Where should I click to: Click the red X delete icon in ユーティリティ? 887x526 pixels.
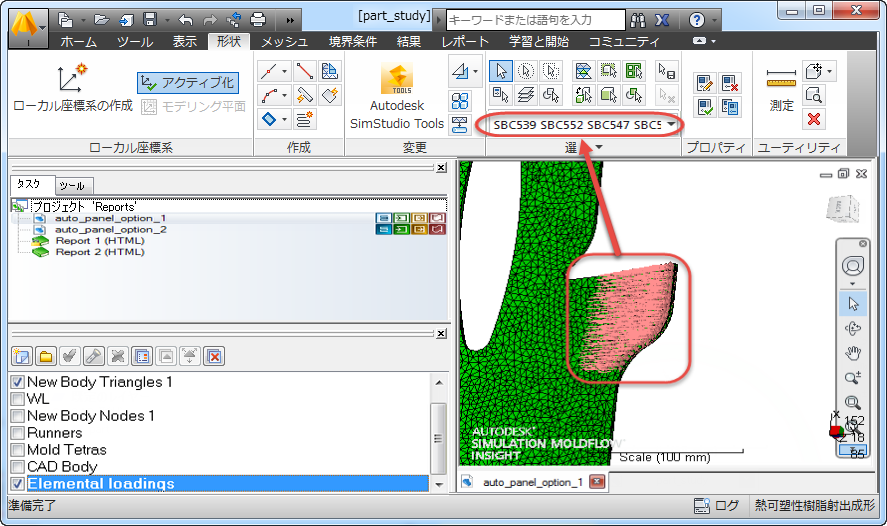click(x=814, y=119)
